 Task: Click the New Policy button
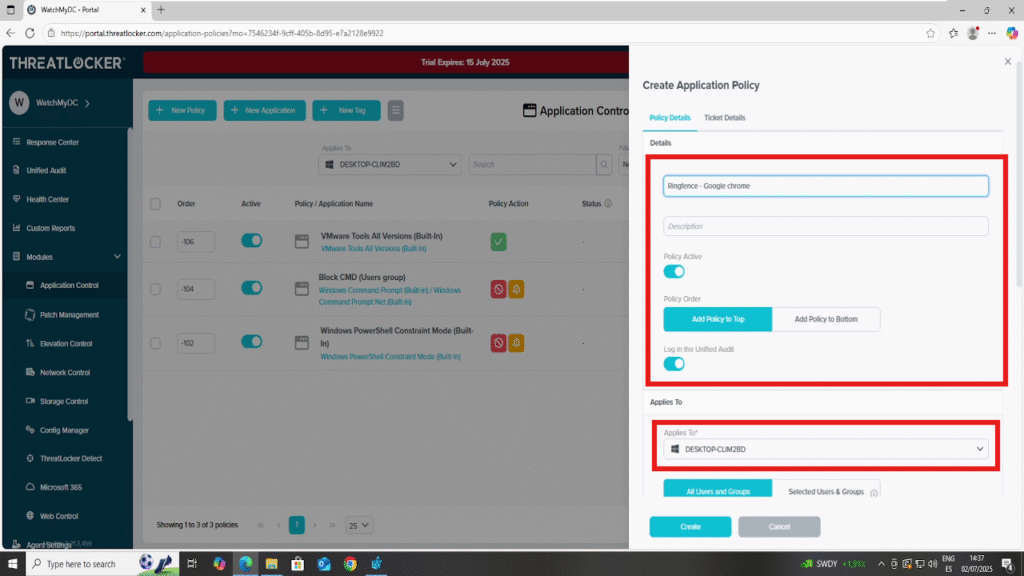182,110
